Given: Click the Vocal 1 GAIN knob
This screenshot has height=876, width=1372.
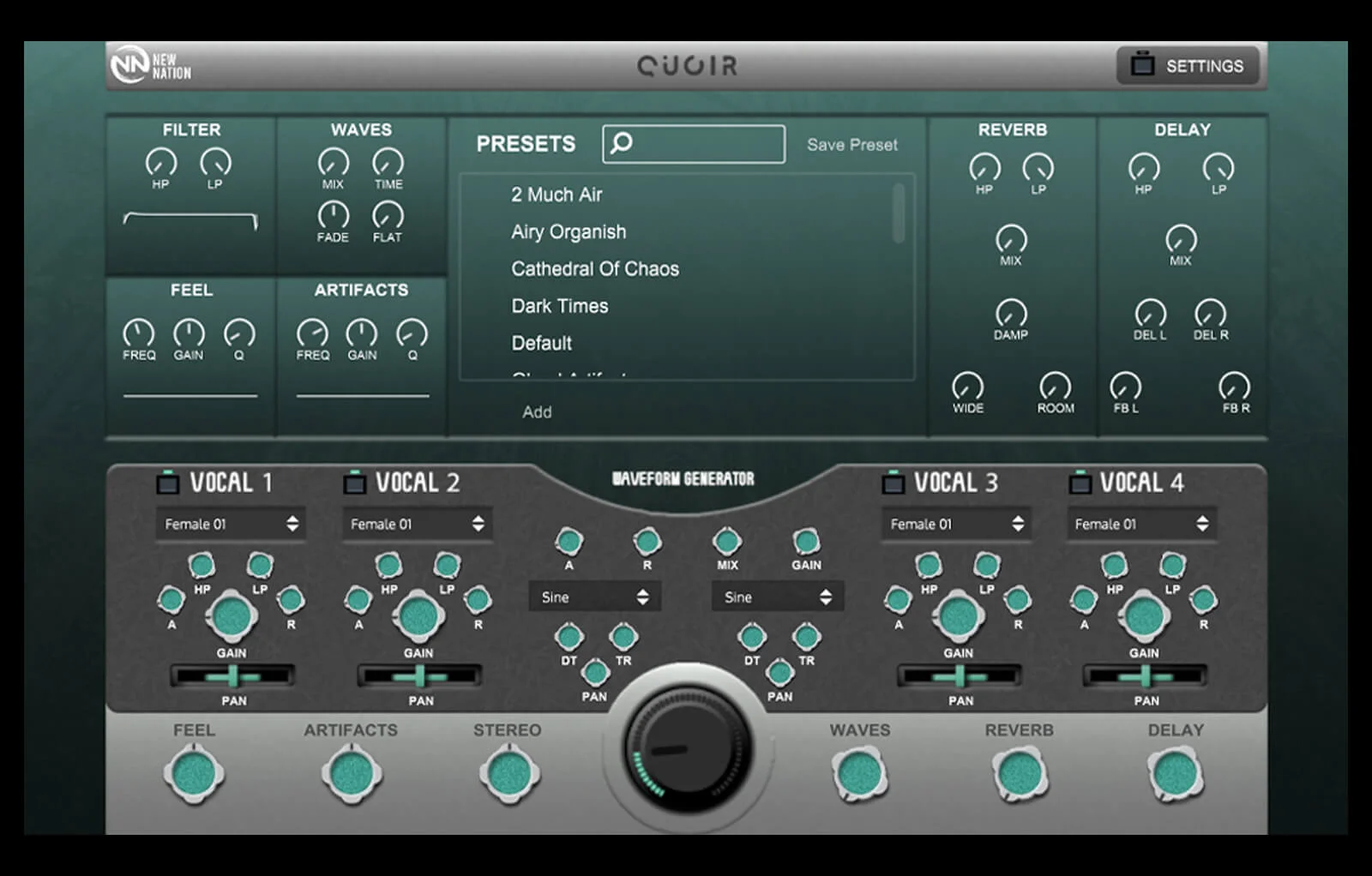Looking at the screenshot, I should coord(231,616).
